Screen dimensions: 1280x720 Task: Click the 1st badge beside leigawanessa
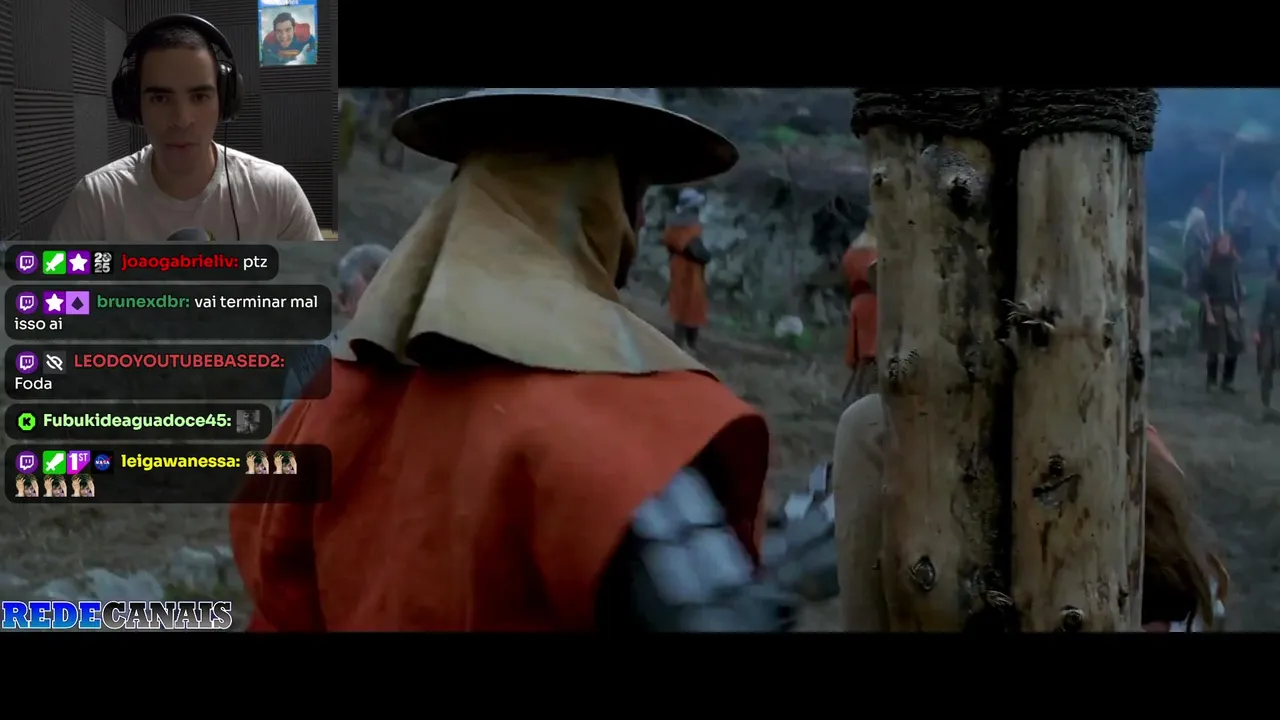(x=78, y=462)
